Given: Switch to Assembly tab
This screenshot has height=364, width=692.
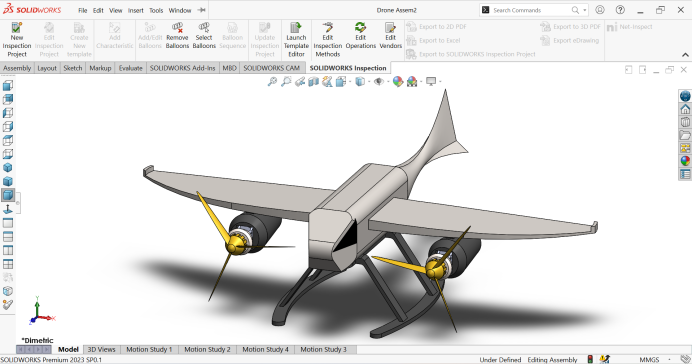Looking at the screenshot, I should 17,68.
